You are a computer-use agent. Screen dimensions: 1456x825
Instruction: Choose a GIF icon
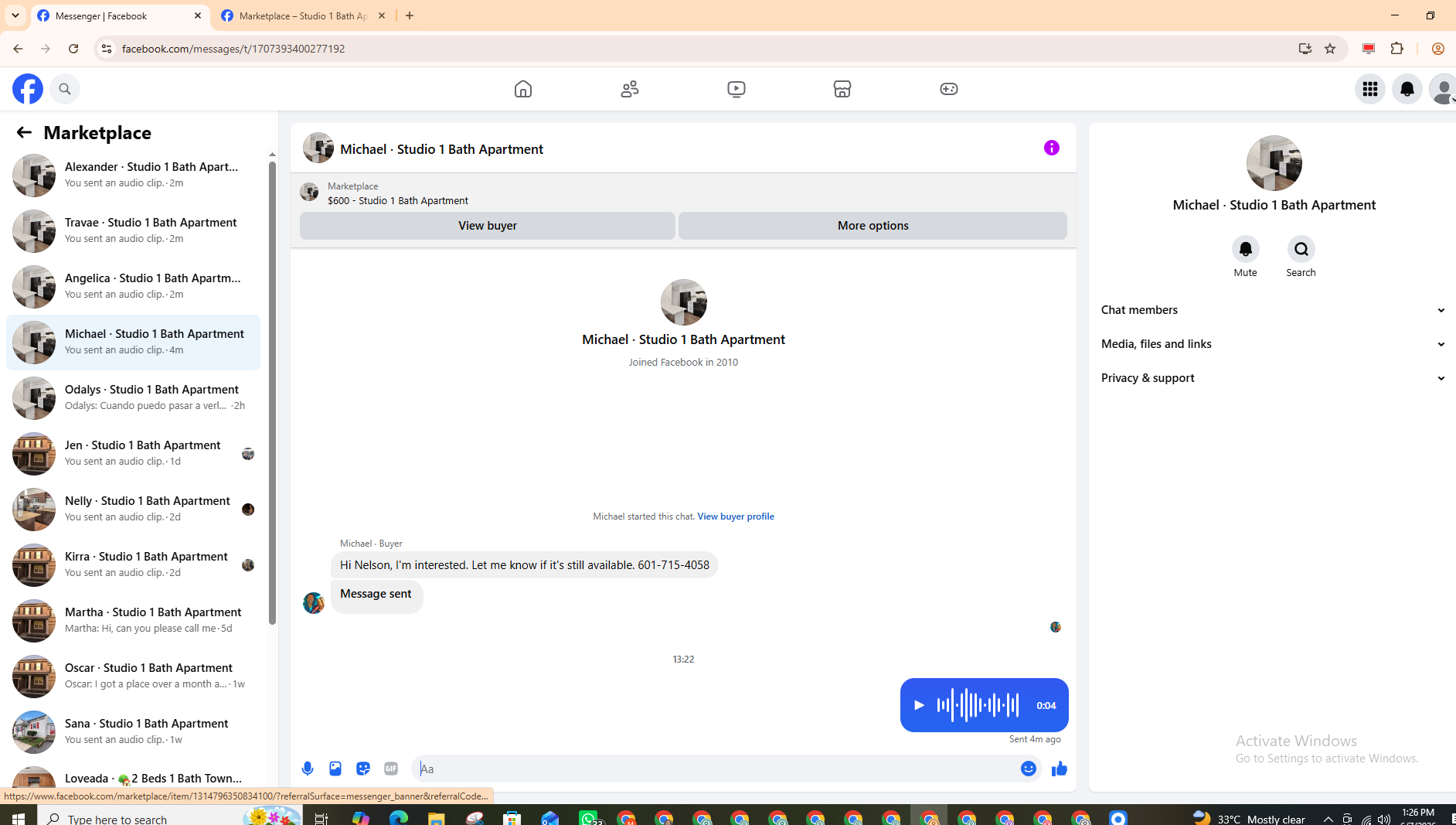coord(391,769)
